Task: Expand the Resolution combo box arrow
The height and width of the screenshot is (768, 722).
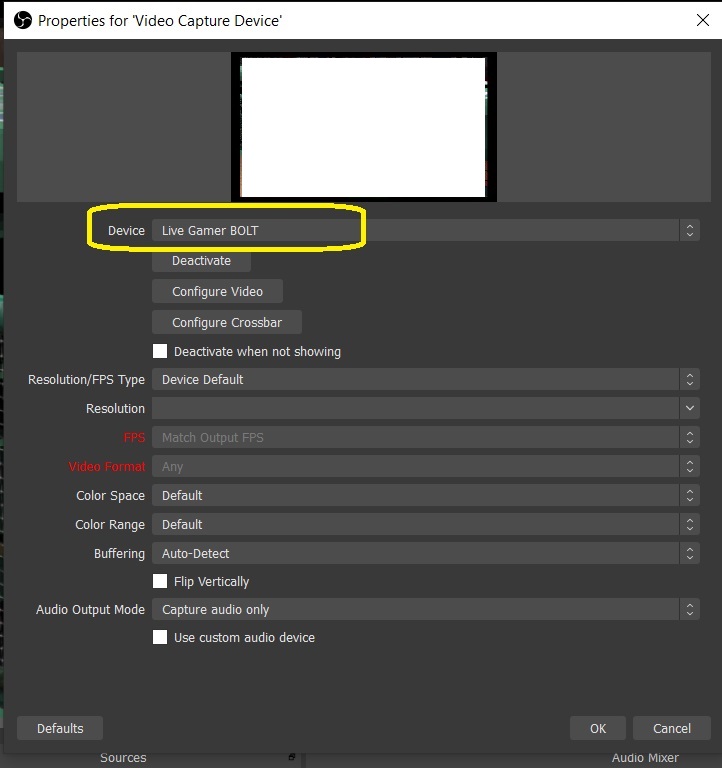Action: tap(690, 408)
